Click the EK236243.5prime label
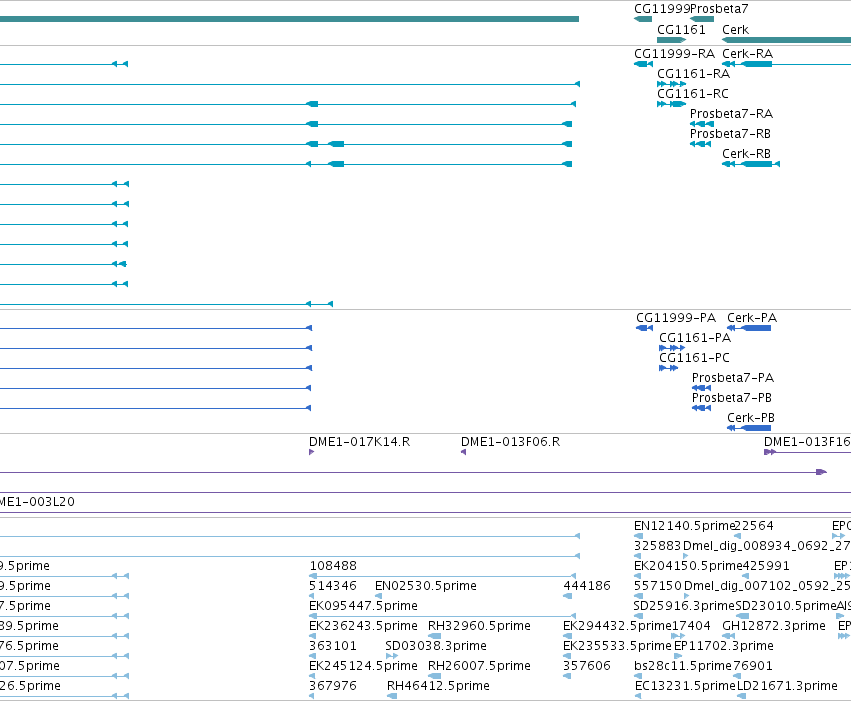851x701 pixels. point(363,626)
